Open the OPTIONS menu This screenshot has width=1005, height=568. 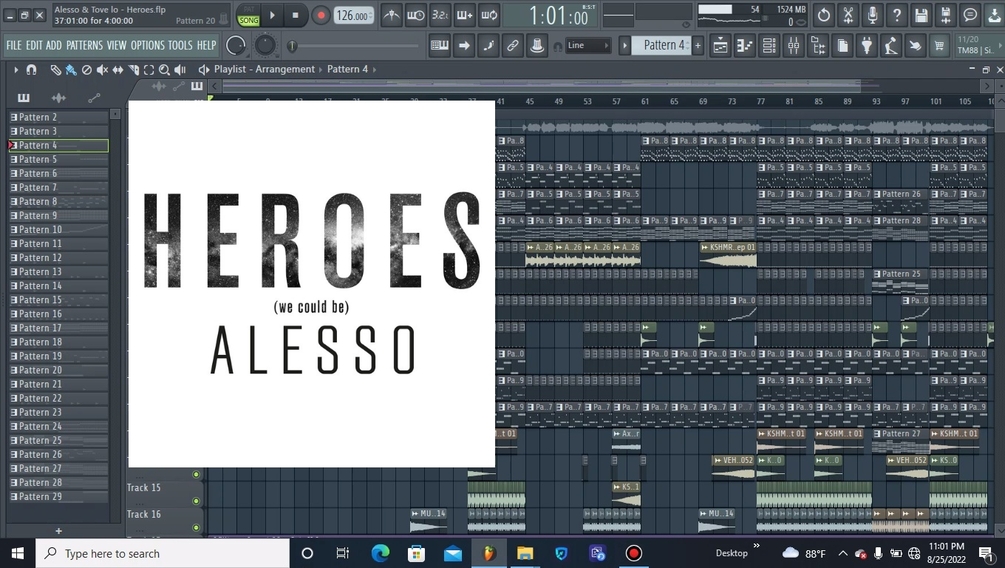(x=147, y=46)
